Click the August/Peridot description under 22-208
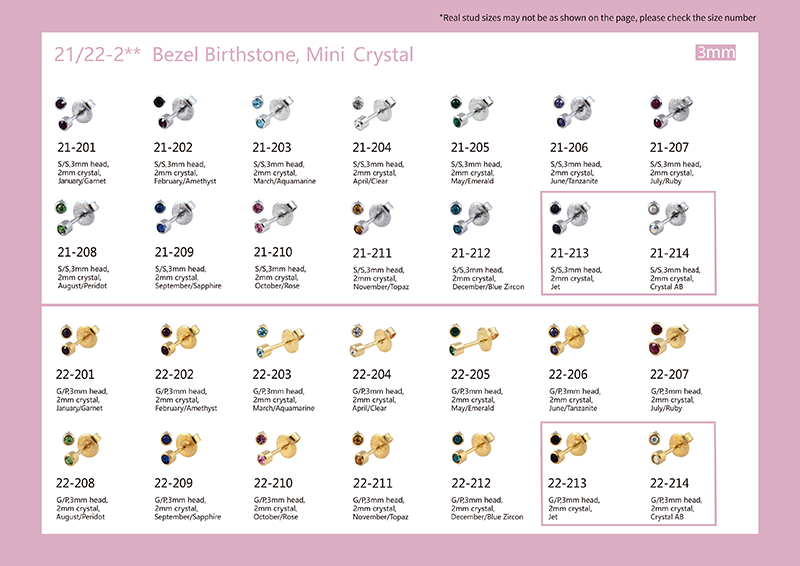The image size is (800, 566). click(x=81, y=517)
